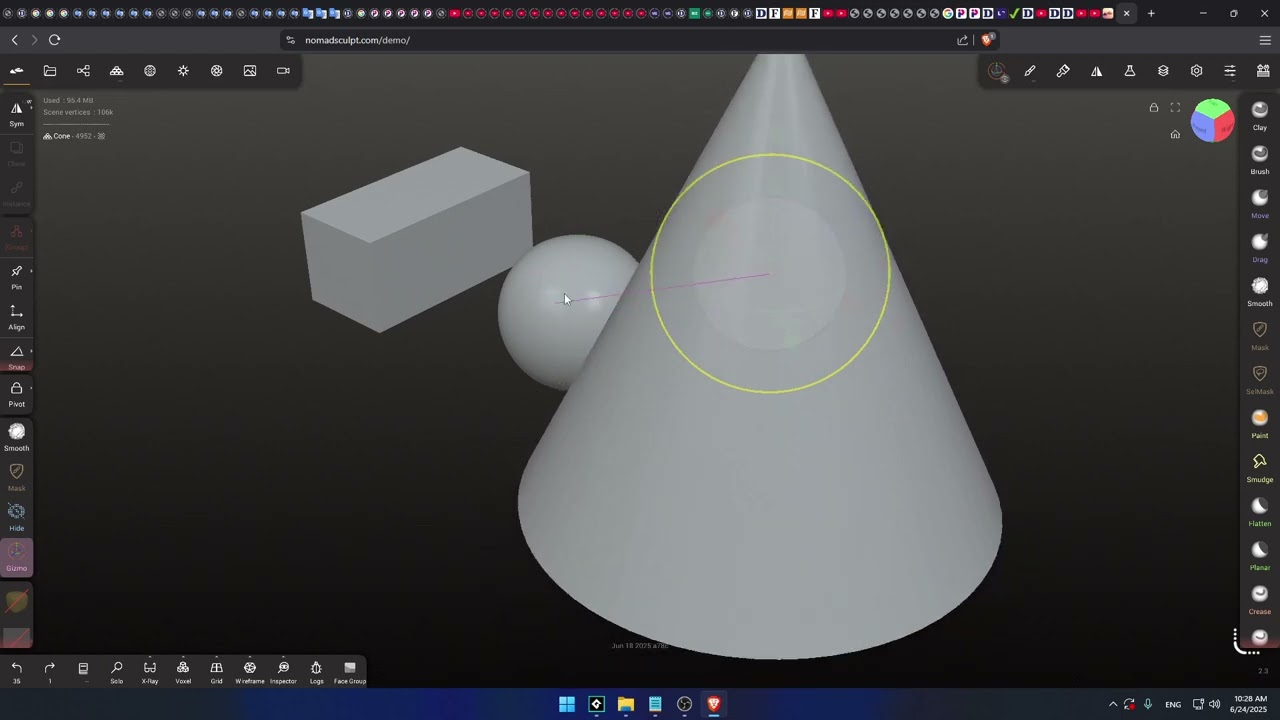Select the Planar tool

(x=1260, y=555)
